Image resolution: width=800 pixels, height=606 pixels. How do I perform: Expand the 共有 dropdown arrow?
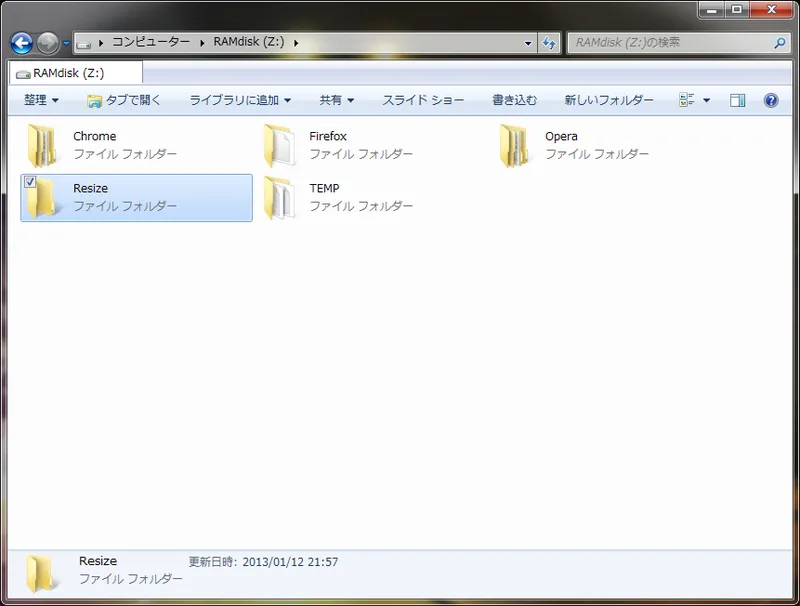[351, 100]
